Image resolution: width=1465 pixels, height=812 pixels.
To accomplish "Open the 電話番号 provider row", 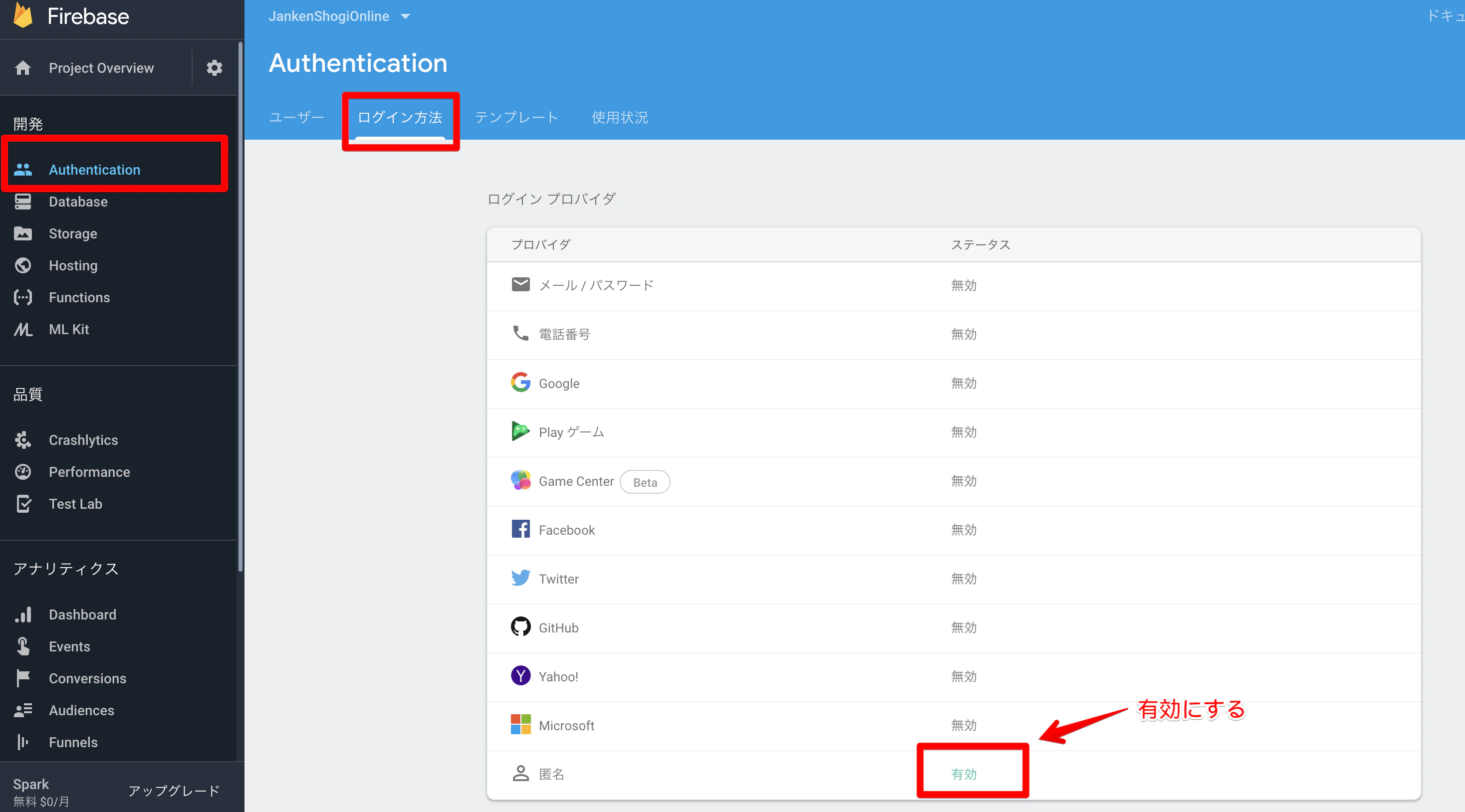I will 954,334.
